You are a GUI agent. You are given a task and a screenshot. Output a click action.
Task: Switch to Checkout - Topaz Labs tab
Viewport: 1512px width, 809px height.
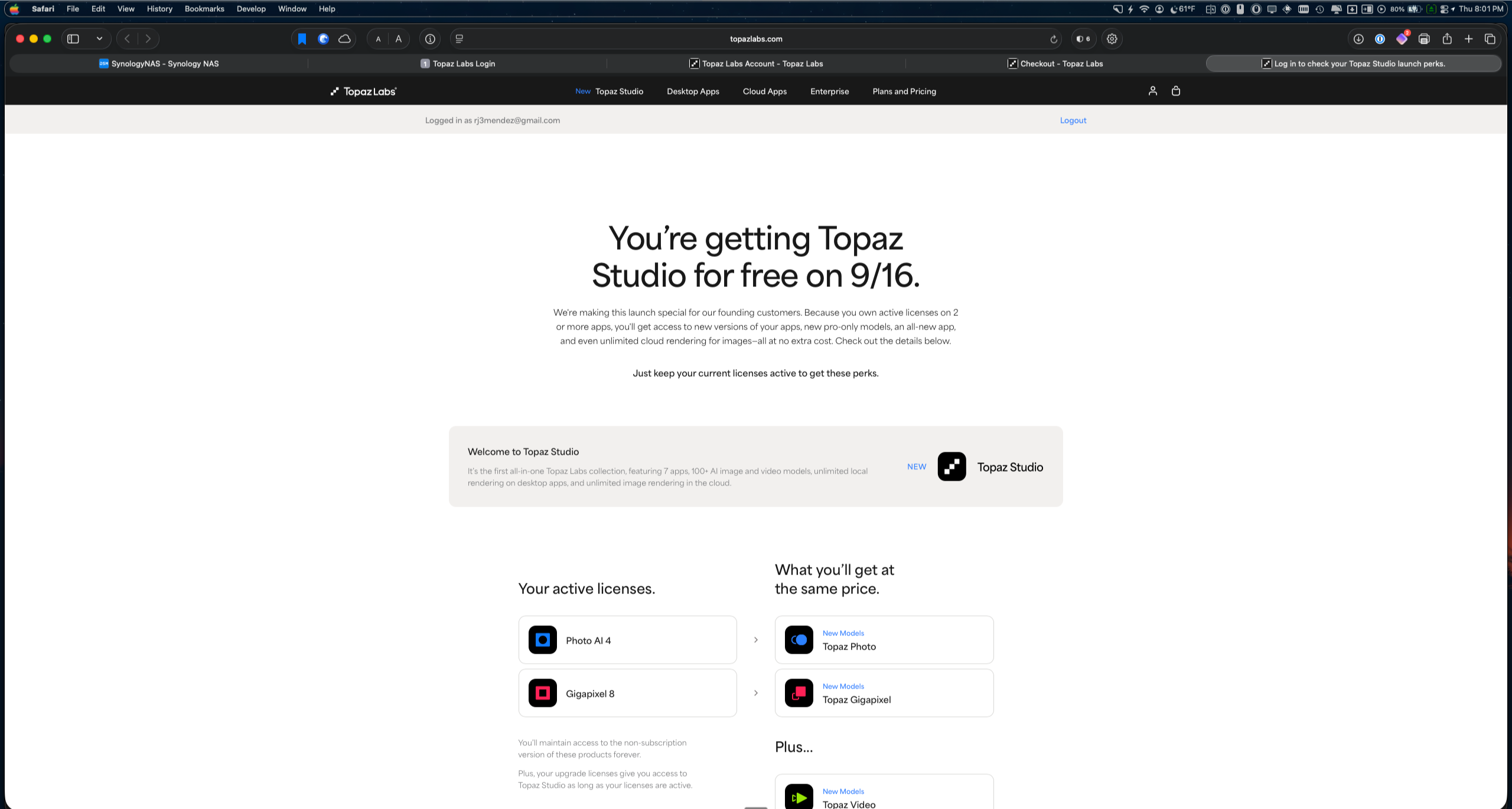1055,64
